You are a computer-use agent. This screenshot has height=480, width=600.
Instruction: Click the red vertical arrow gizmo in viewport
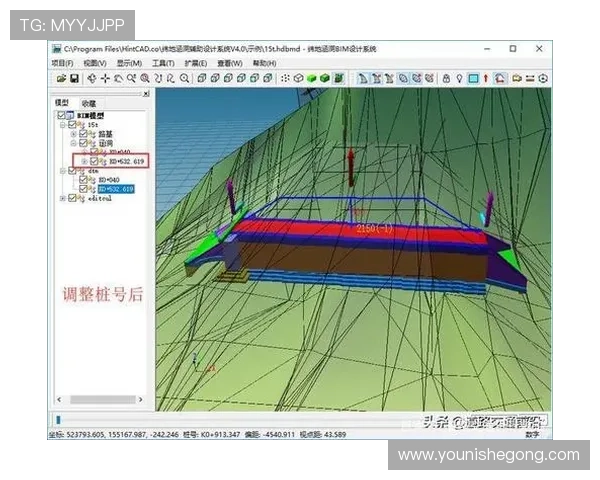click(351, 168)
